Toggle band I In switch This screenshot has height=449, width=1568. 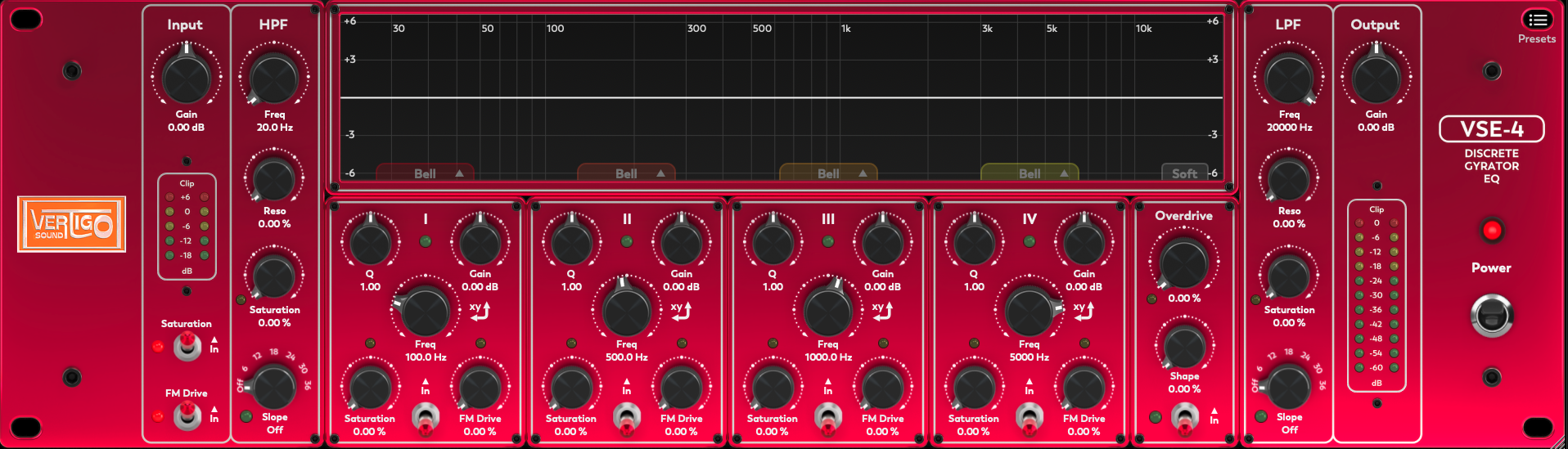(x=425, y=417)
